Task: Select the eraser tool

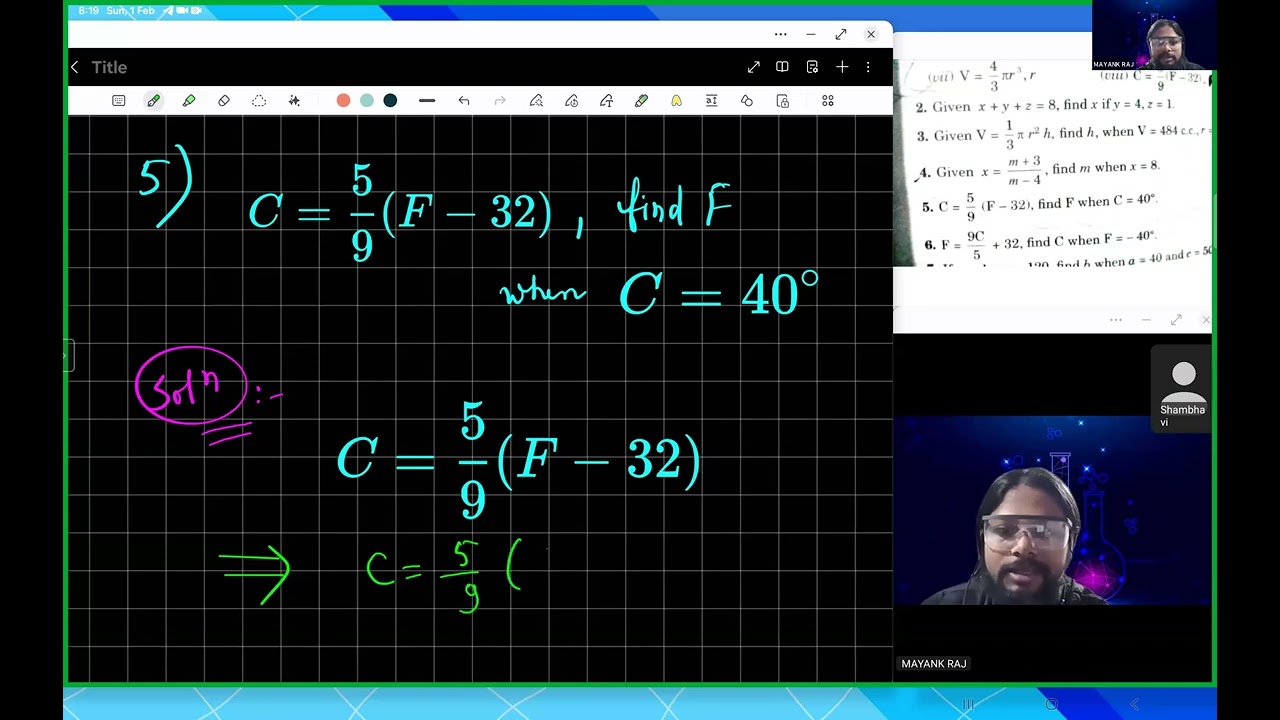Action: tap(224, 101)
